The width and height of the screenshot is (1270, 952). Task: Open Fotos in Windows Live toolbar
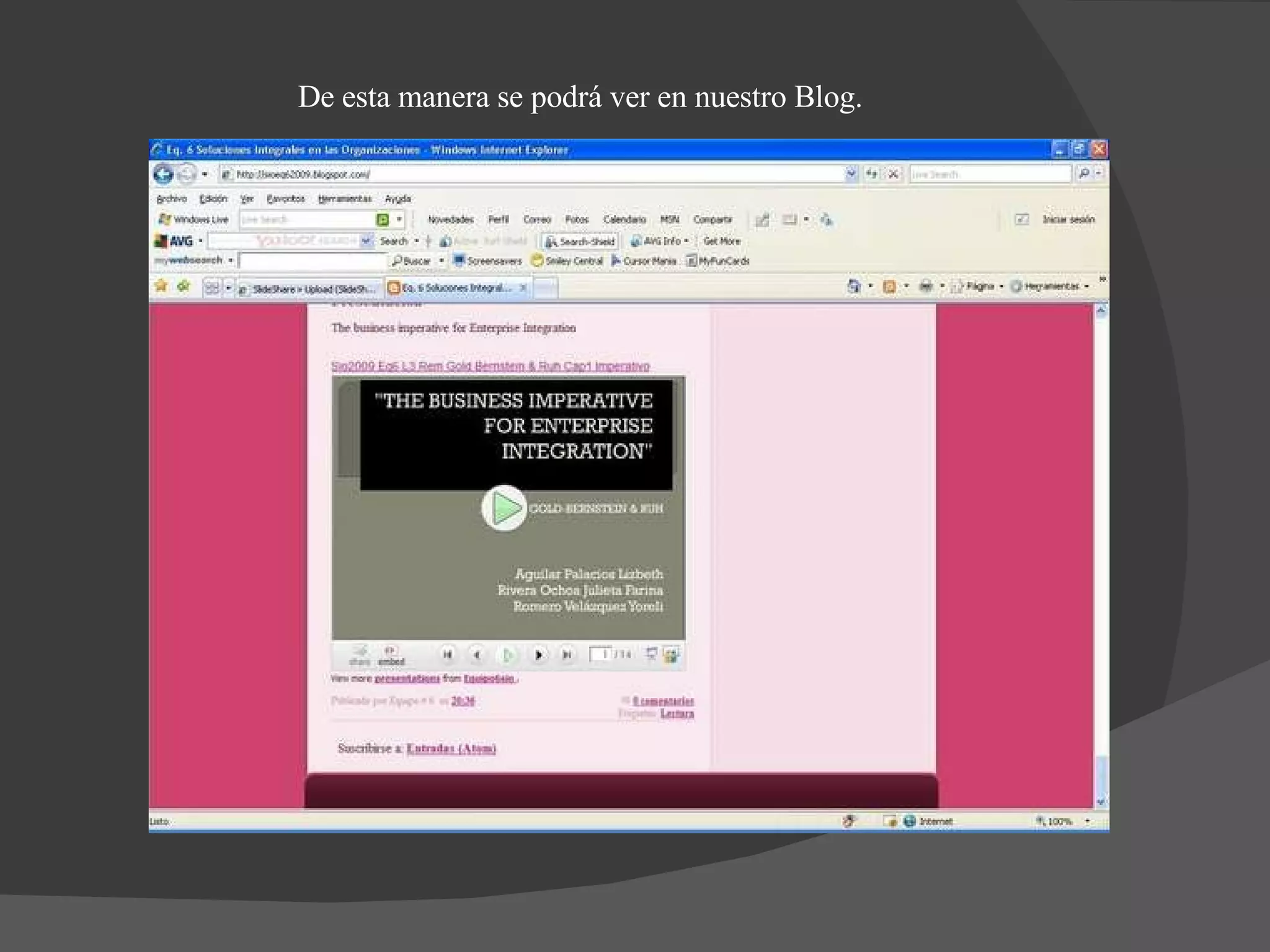coord(577,219)
